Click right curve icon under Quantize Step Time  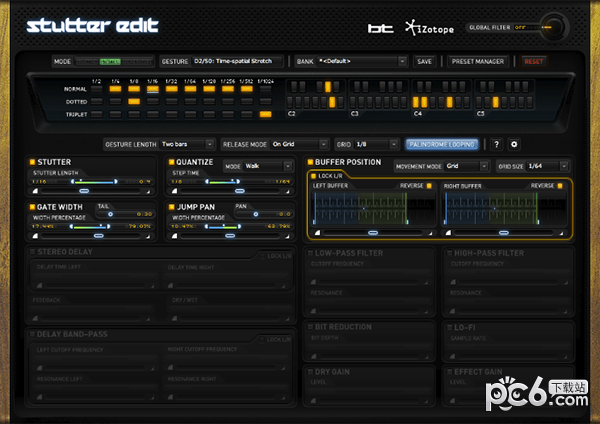point(287,191)
